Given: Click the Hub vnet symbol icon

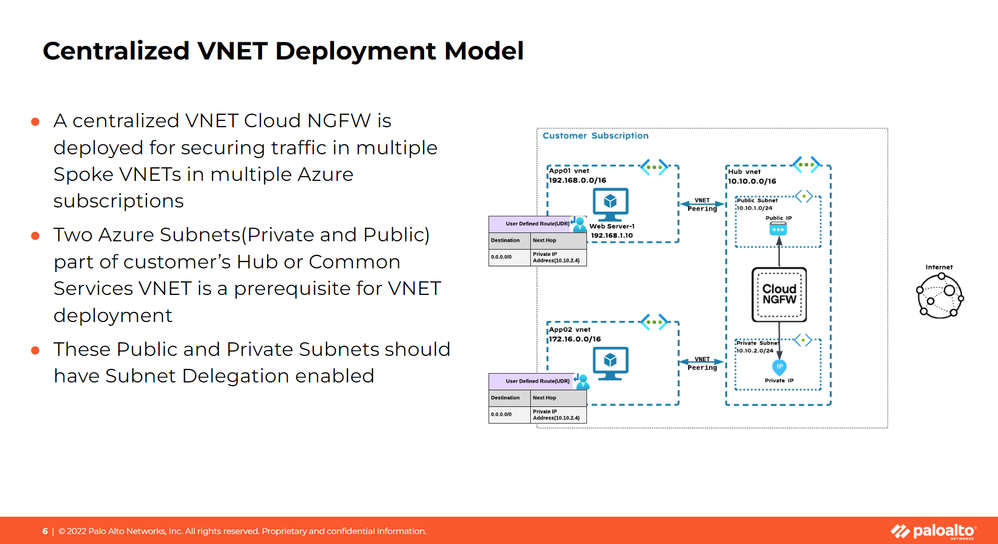Looking at the screenshot, I should (x=806, y=165).
